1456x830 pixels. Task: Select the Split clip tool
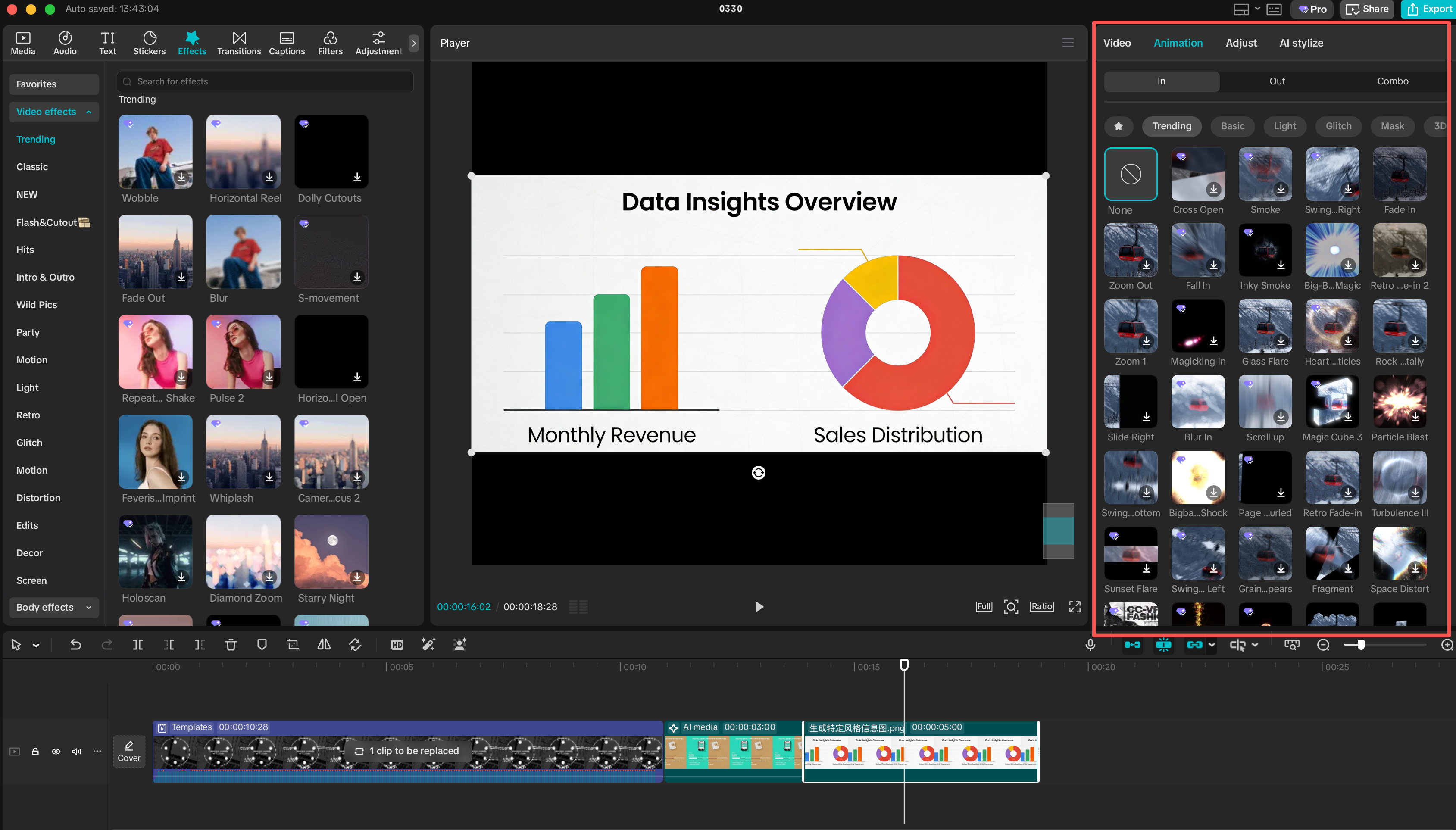coord(137,644)
